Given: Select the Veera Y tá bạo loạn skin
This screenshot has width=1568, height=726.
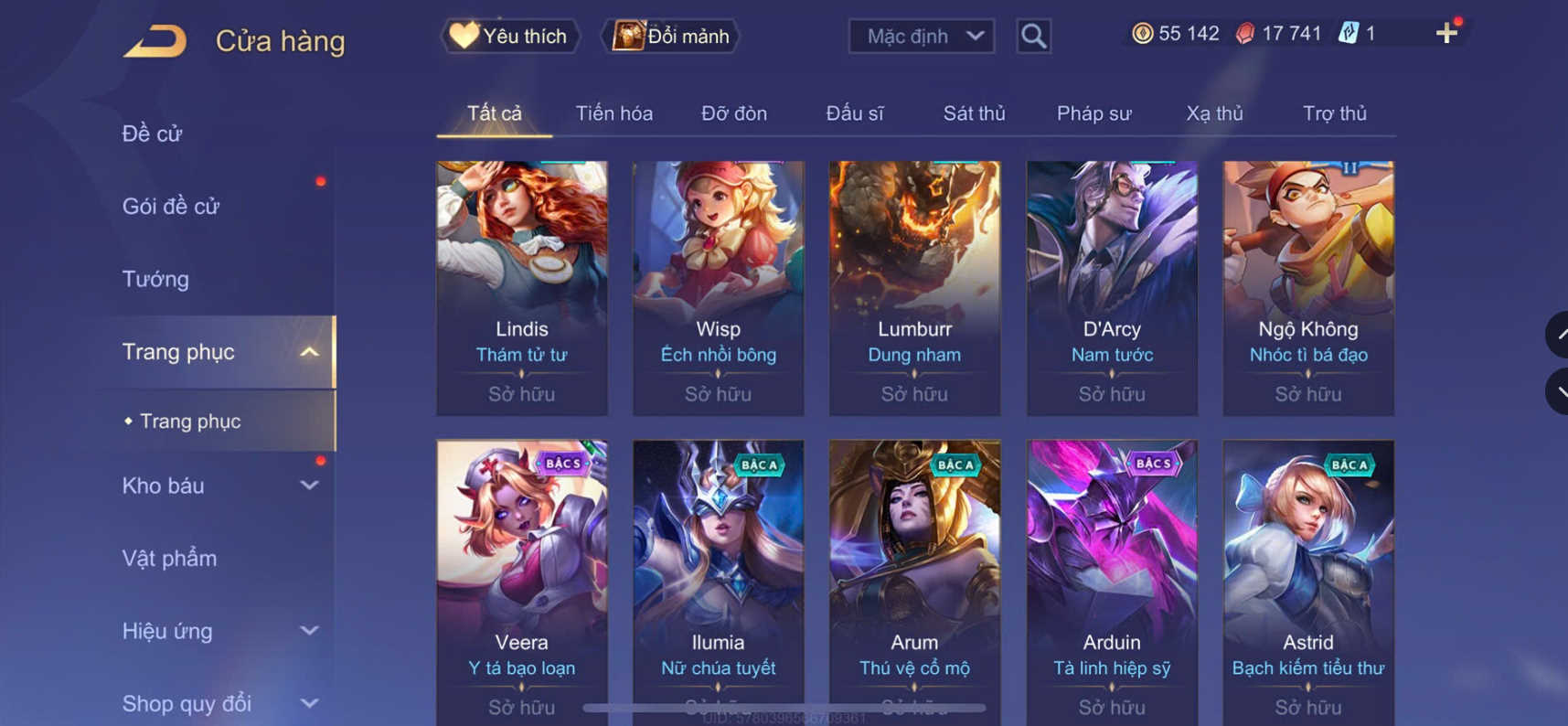Looking at the screenshot, I should coord(522,582).
